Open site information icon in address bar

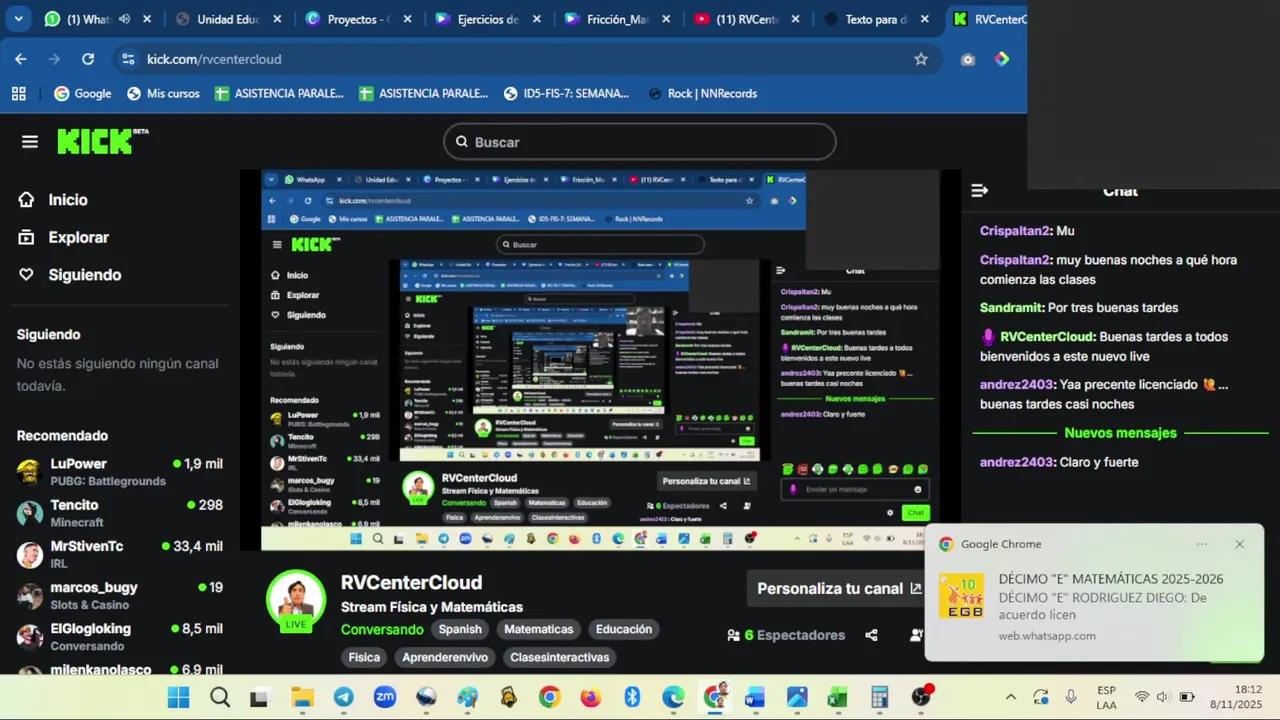pyautogui.click(x=128, y=59)
